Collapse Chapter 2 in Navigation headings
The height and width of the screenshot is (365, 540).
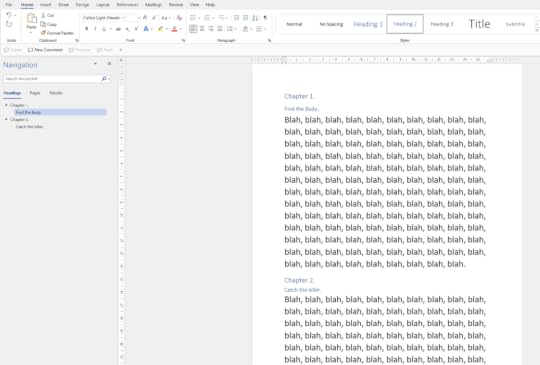tap(6, 119)
